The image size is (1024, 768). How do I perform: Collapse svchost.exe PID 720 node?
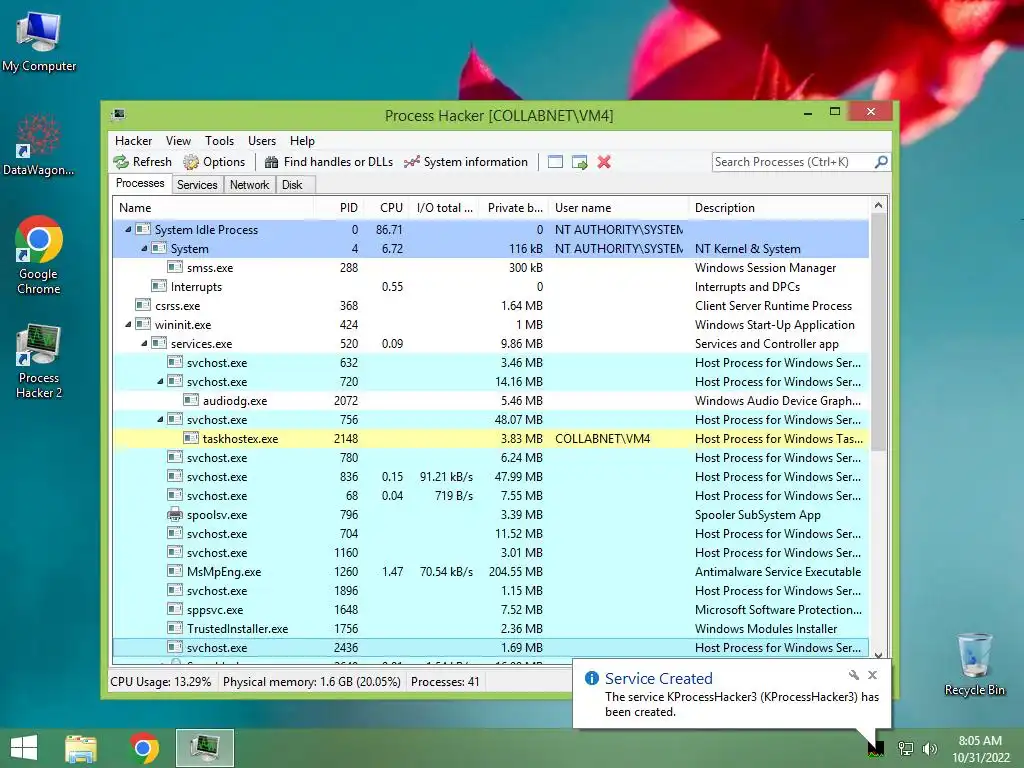(x=160, y=381)
